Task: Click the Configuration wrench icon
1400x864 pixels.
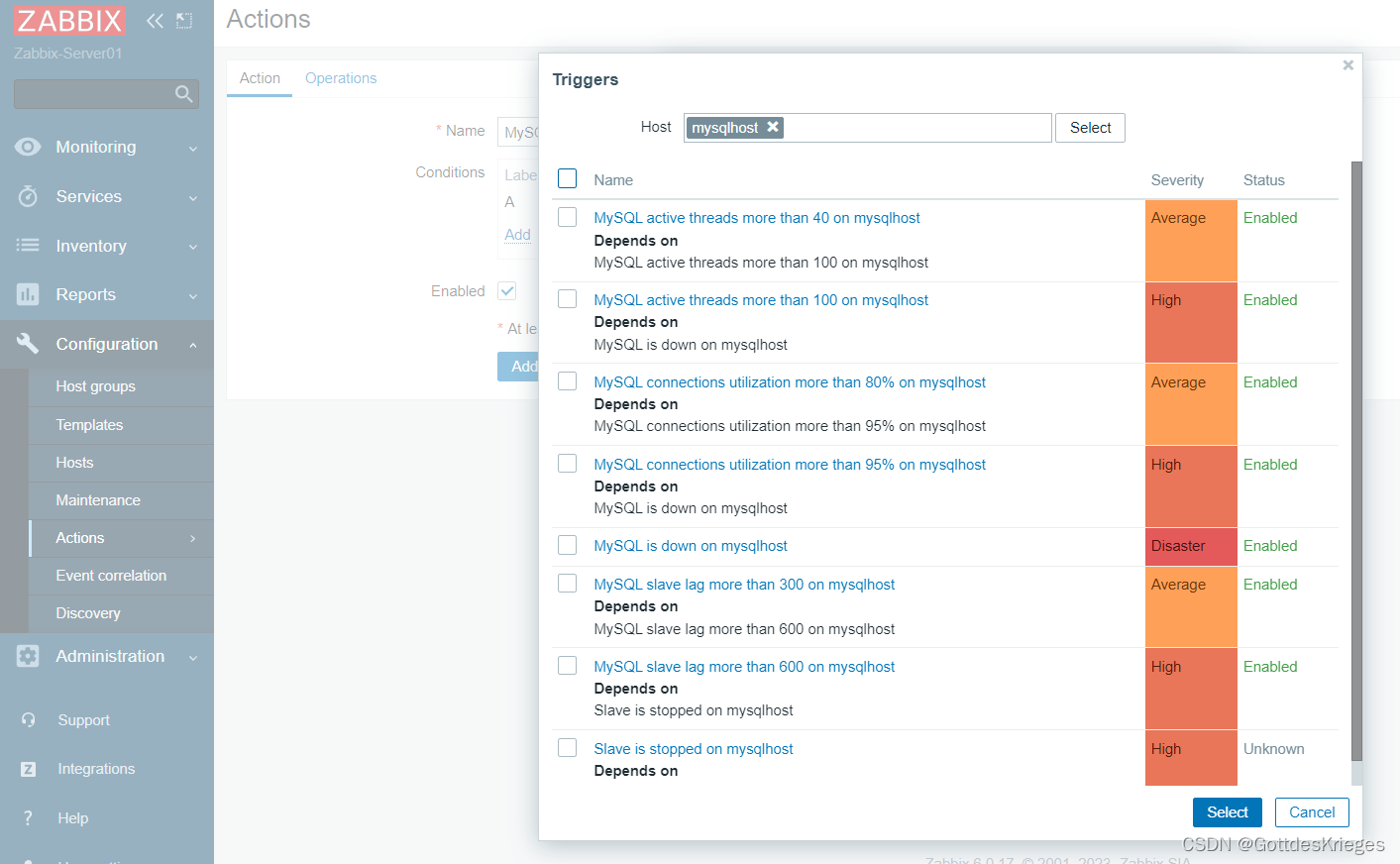Action: tap(28, 344)
